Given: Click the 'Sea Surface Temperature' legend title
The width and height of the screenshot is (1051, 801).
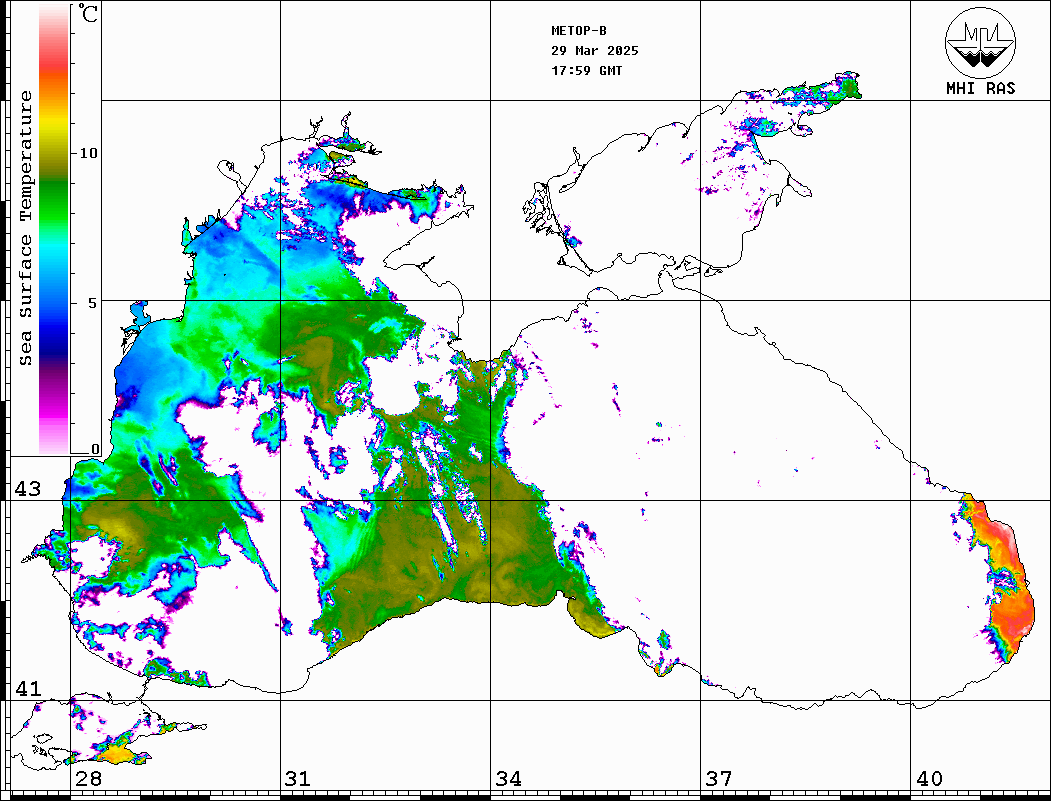Looking at the screenshot, I should (x=26, y=228).
